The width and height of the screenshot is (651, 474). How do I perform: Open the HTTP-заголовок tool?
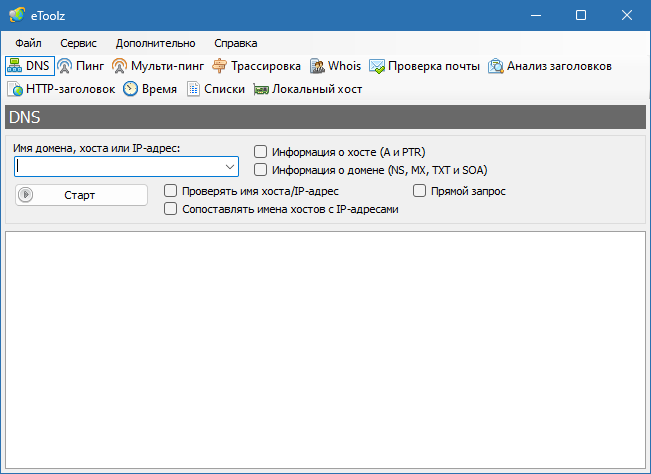[x=61, y=89]
